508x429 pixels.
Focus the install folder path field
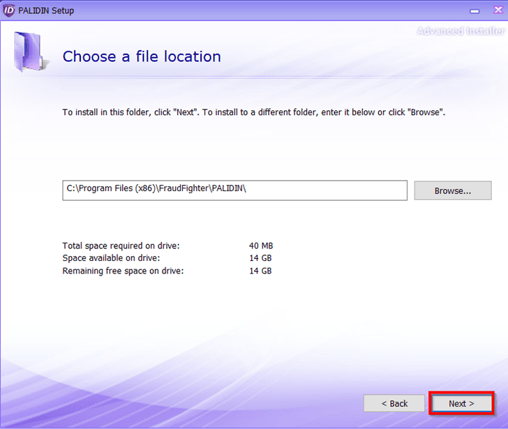tap(235, 190)
